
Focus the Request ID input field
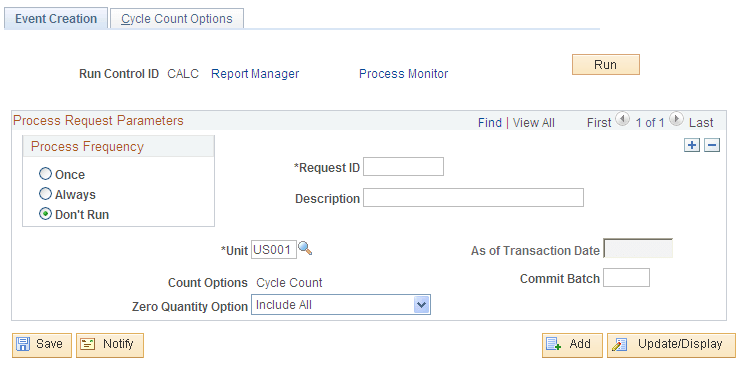(403, 167)
